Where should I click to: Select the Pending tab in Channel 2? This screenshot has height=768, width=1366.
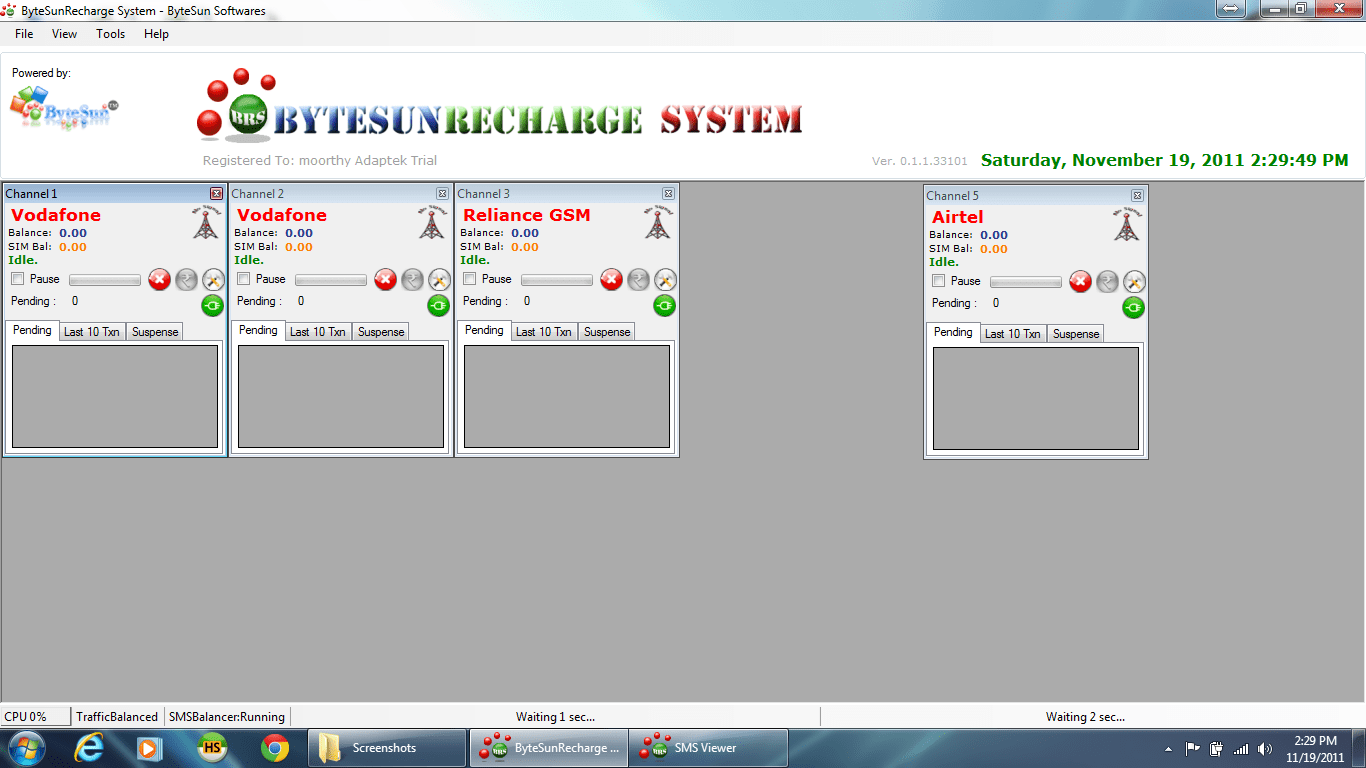[258, 330]
